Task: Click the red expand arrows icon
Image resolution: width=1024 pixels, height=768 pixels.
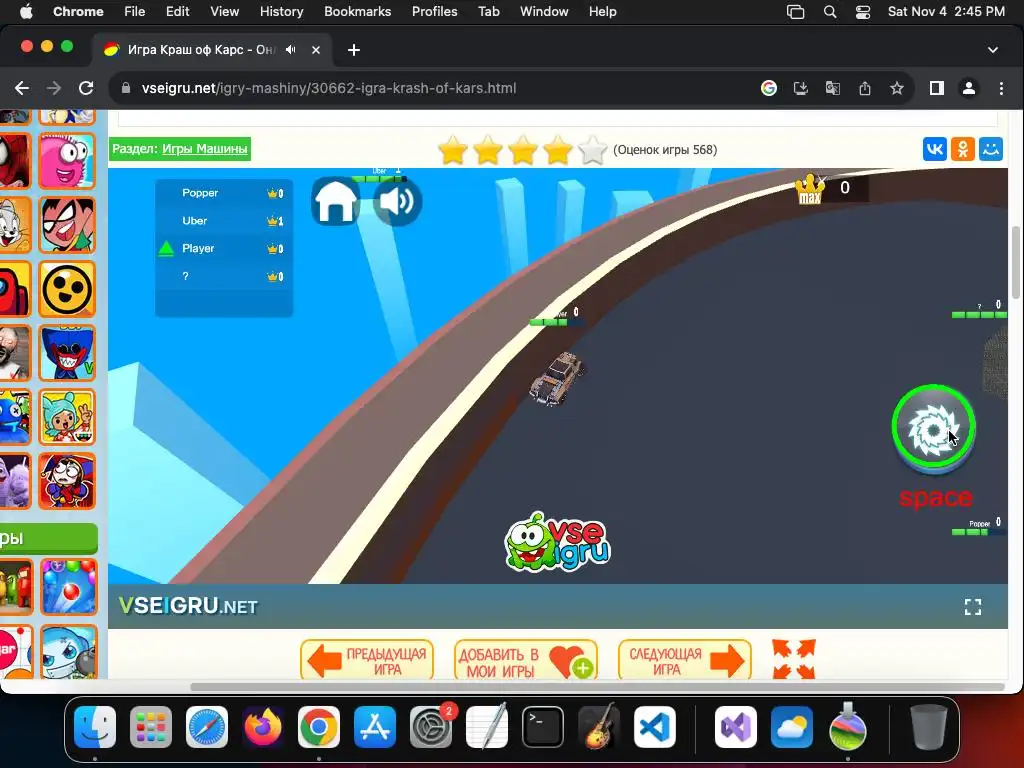Action: 793,658
